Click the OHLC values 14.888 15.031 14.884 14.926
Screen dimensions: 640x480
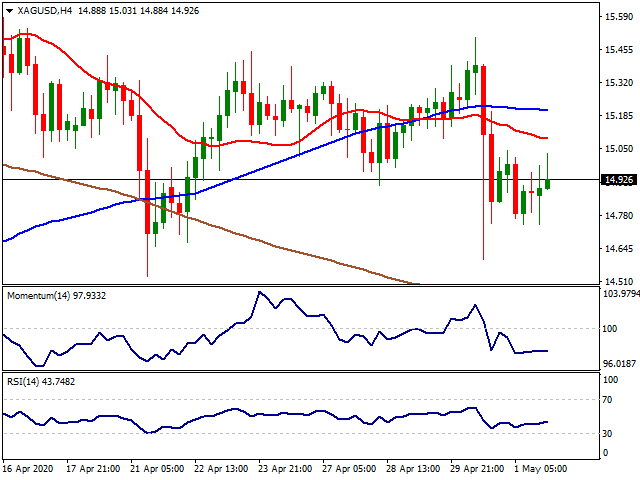[x=138, y=11]
